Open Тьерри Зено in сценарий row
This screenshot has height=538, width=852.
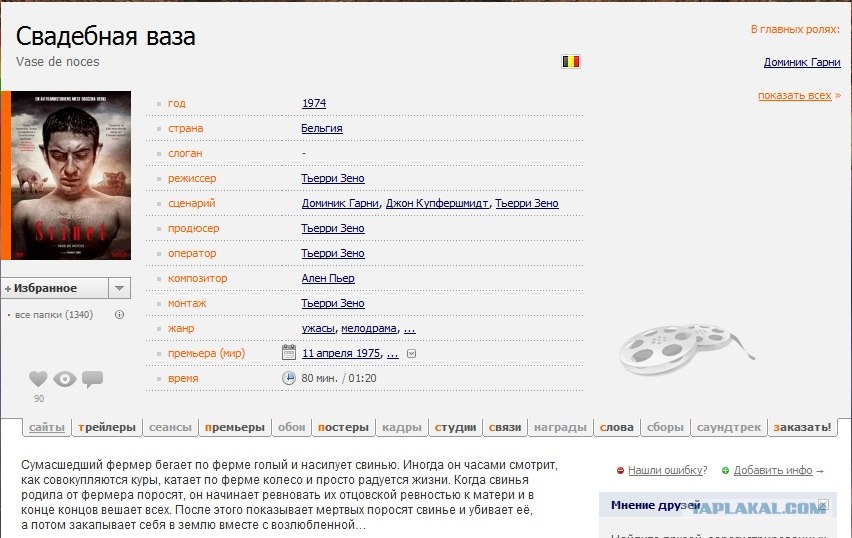tap(527, 203)
